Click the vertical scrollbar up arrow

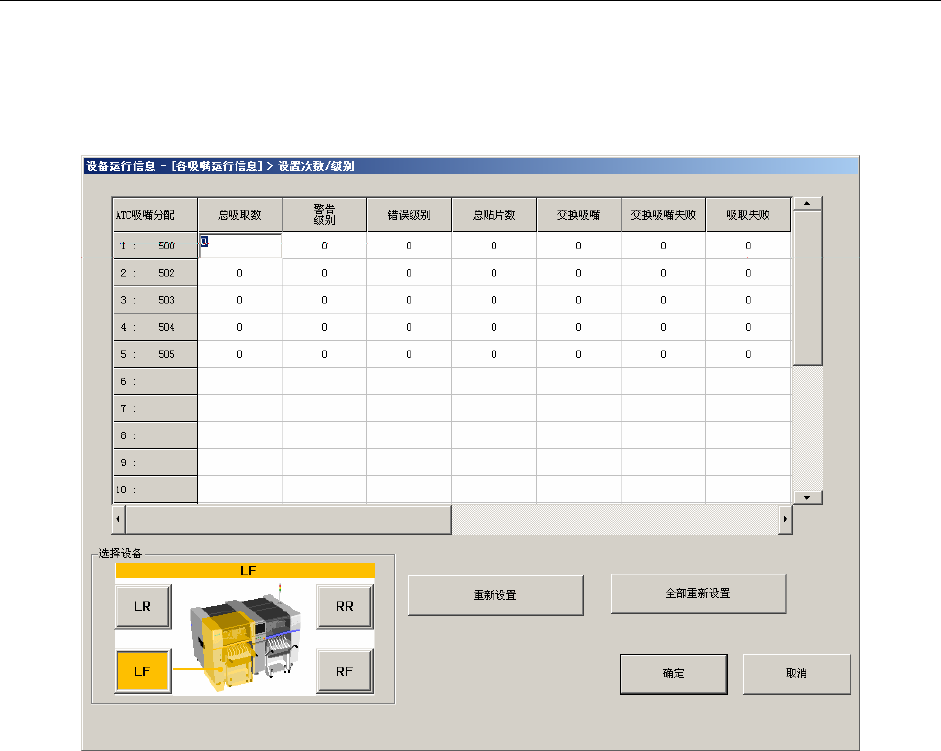click(x=807, y=204)
